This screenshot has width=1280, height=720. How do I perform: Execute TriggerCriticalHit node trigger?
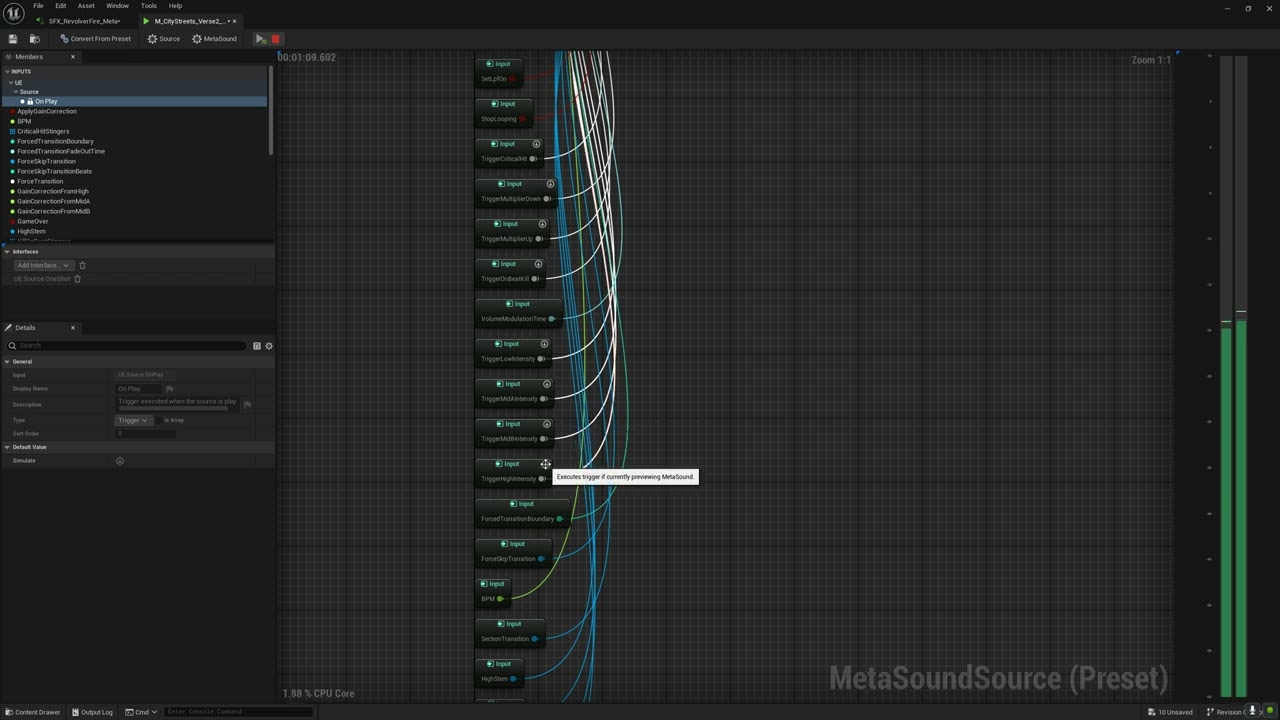click(x=537, y=144)
